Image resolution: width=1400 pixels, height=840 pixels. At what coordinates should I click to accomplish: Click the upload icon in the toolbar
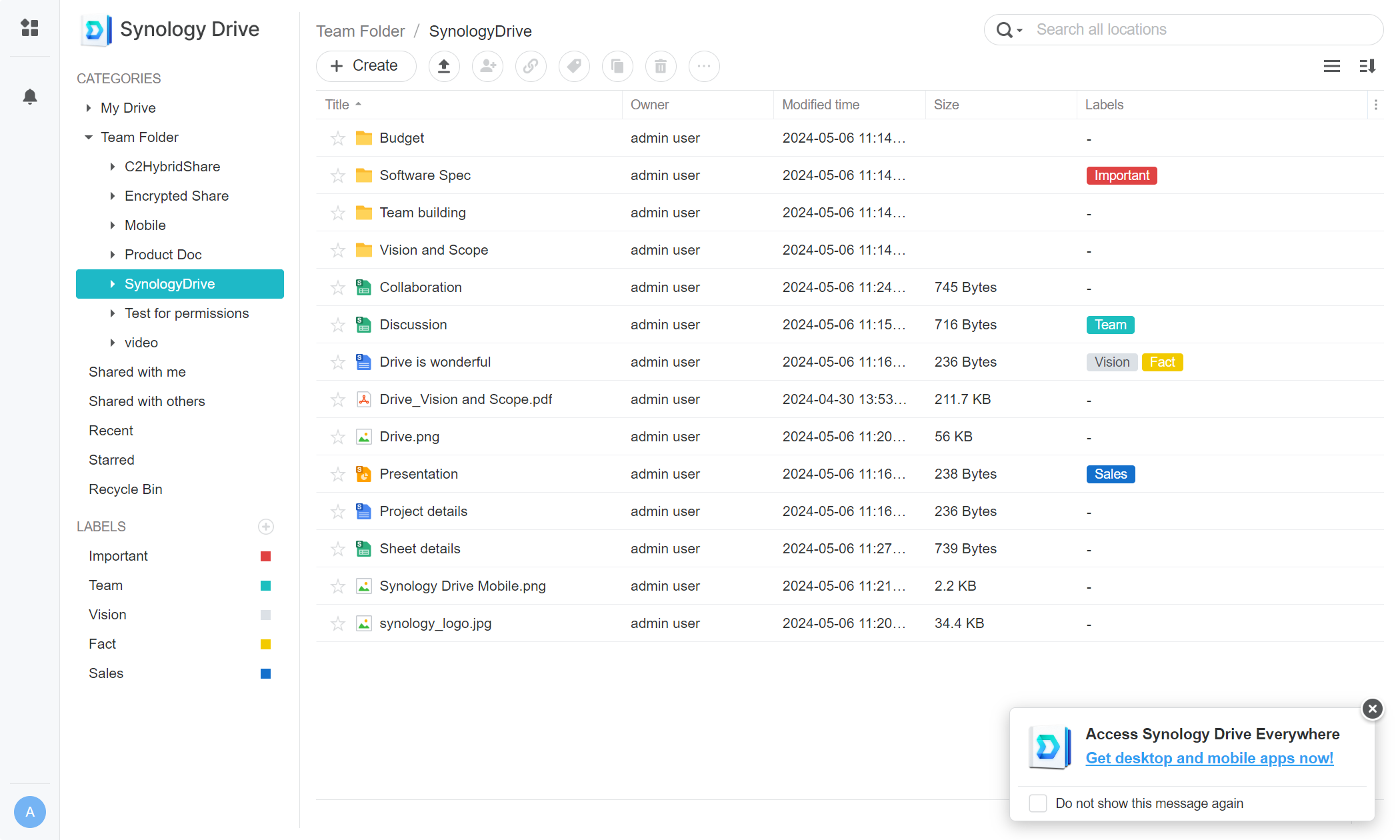(444, 66)
